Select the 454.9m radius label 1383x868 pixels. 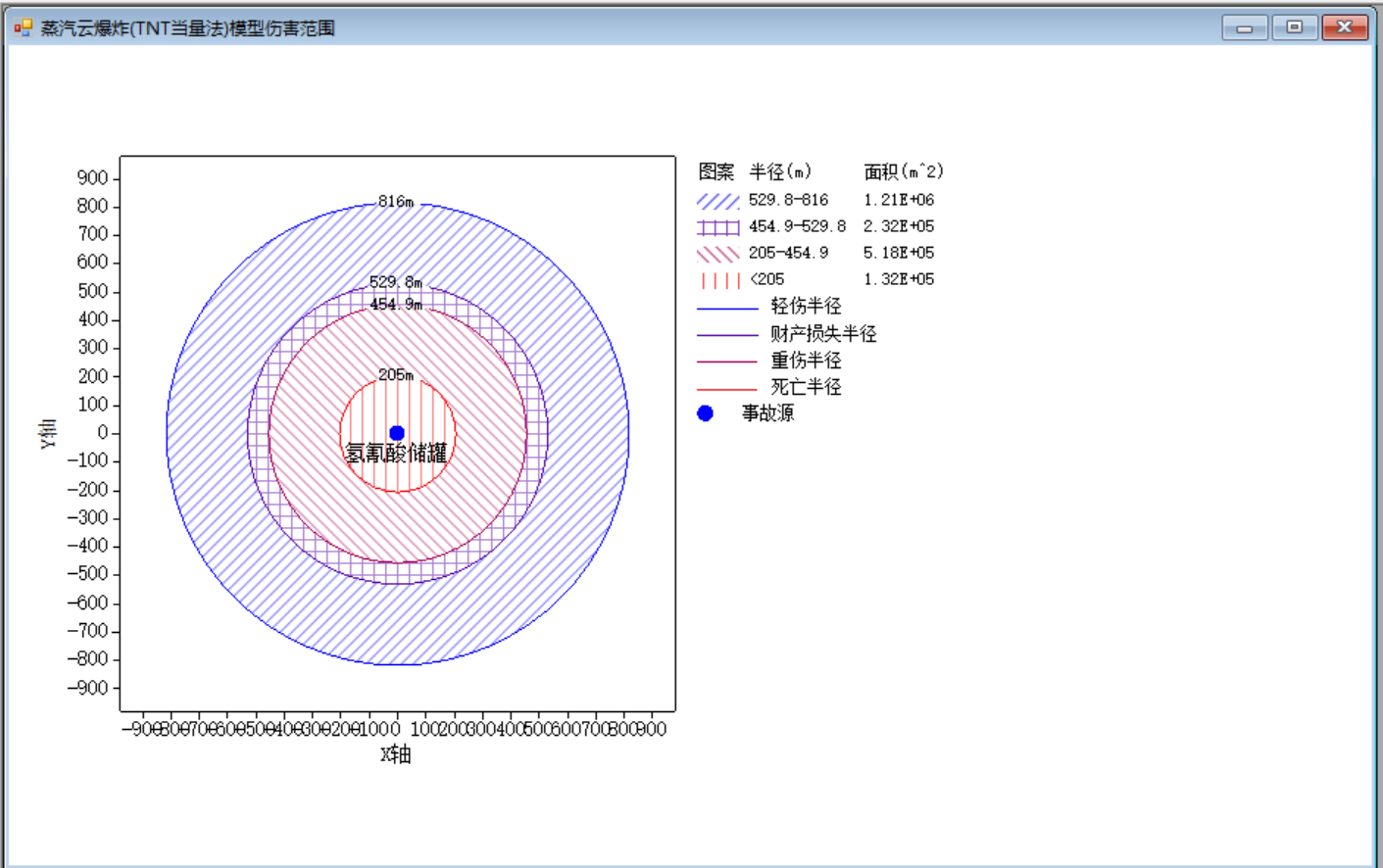(x=396, y=305)
